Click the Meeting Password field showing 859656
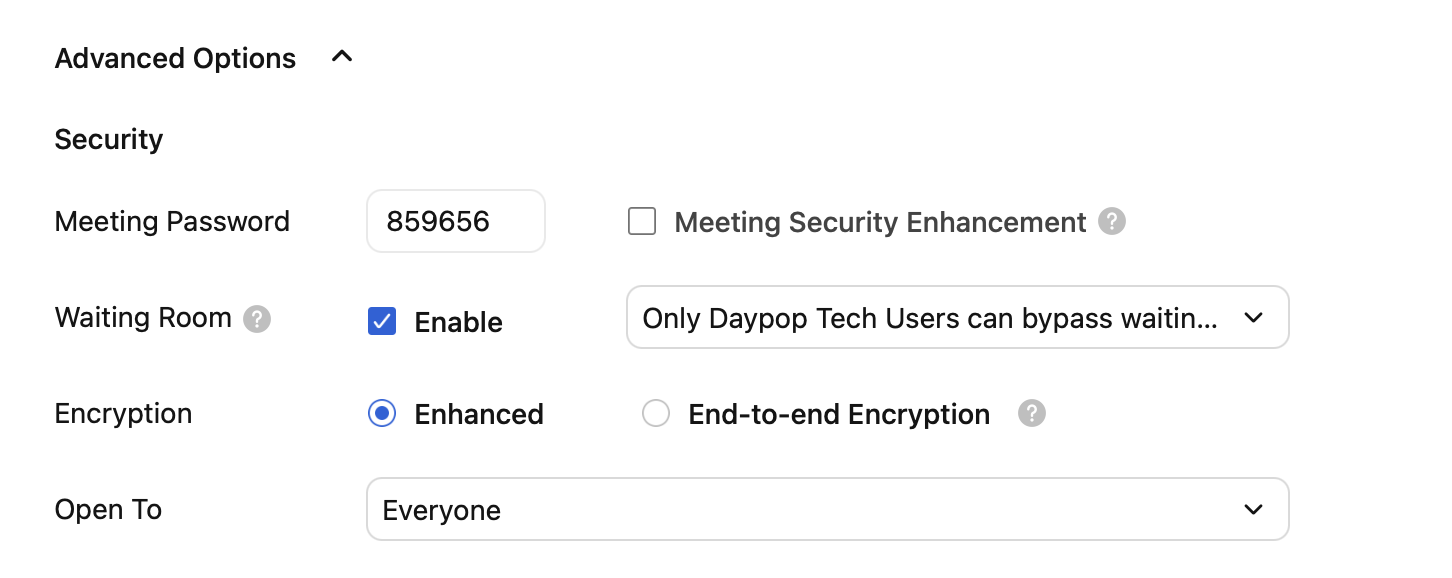This screenshot has width=1452, height=578. pyautogui.click(x=455, y=221)
